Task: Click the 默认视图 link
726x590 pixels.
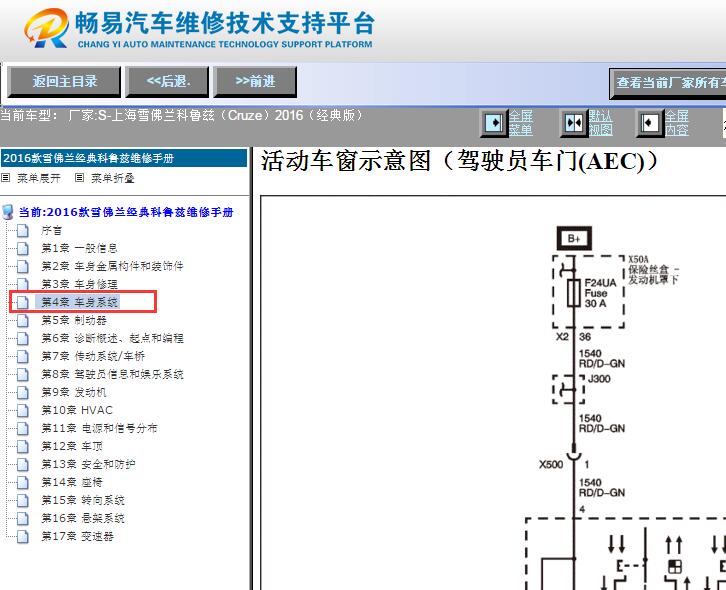Action: click(601, 123)
